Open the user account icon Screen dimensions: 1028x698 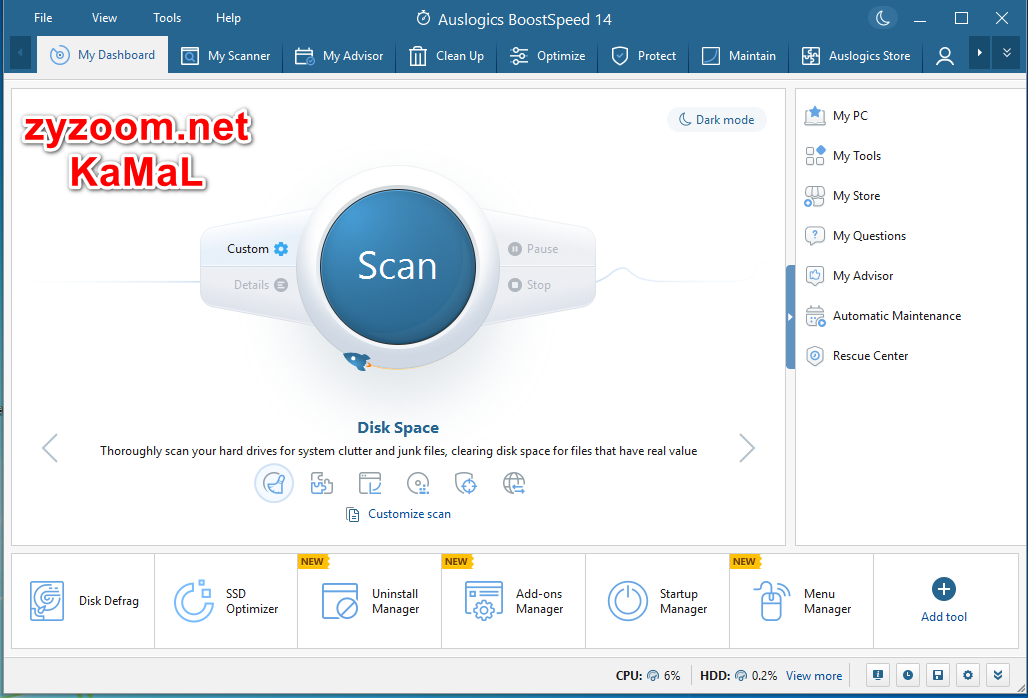(945, 56)
